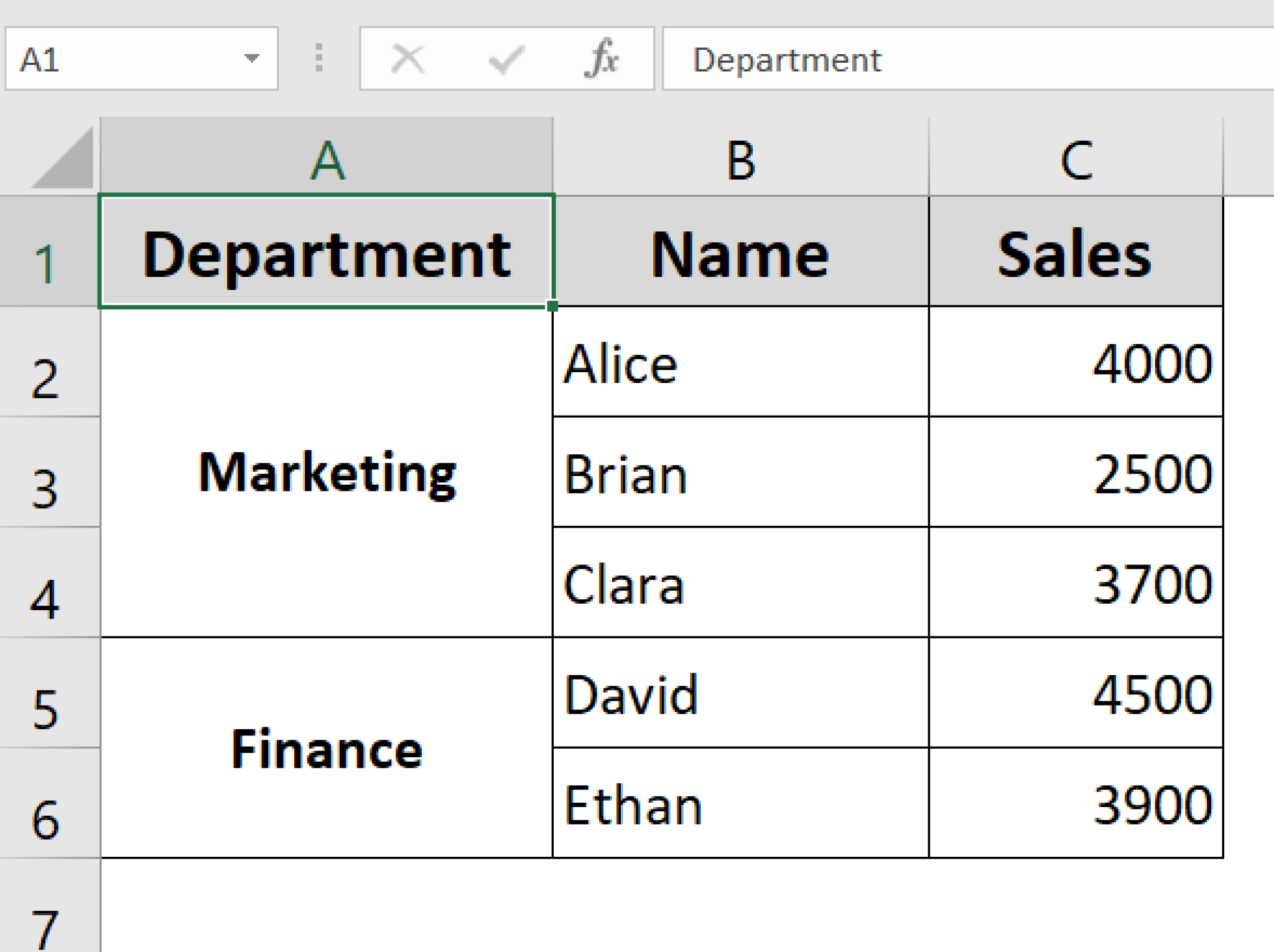Click the vertical dots separator near Name Box
This screenshot has height=952, width=1274.
click(318, 59)
